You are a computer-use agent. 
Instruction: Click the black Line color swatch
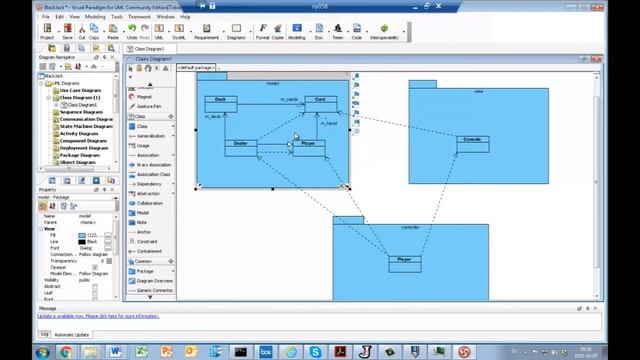[82, 242]
